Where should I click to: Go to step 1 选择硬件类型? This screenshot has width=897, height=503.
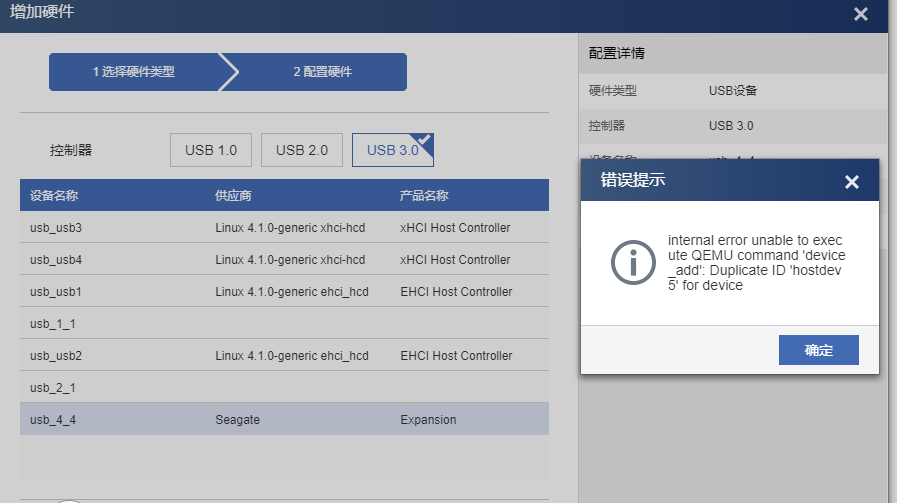point(134,72)
